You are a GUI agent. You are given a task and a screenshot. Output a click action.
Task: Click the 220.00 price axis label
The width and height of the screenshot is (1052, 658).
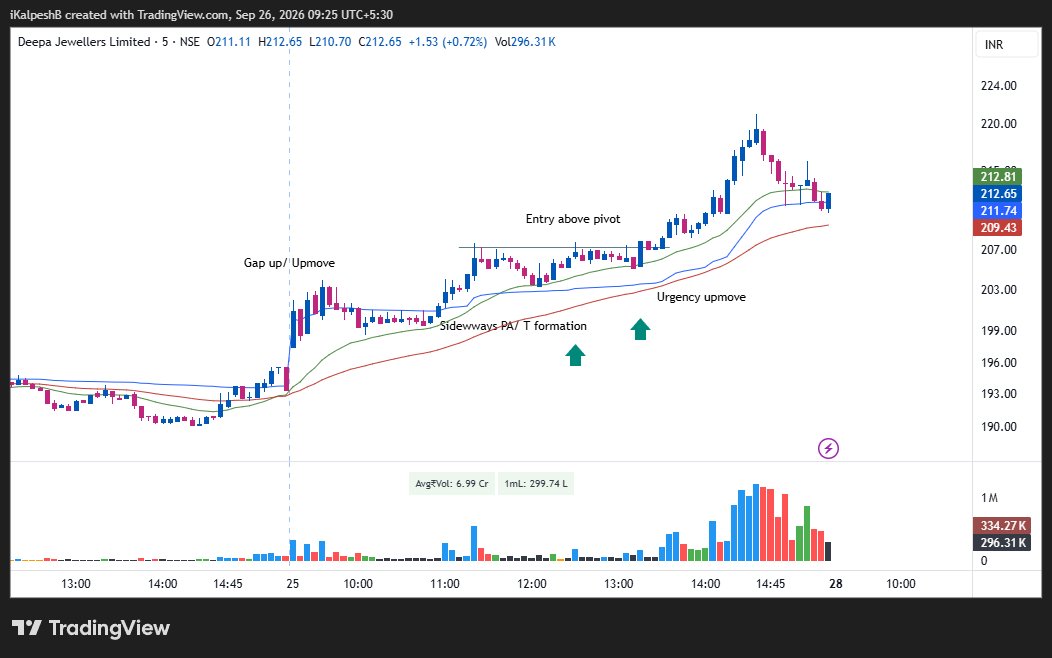998,123
